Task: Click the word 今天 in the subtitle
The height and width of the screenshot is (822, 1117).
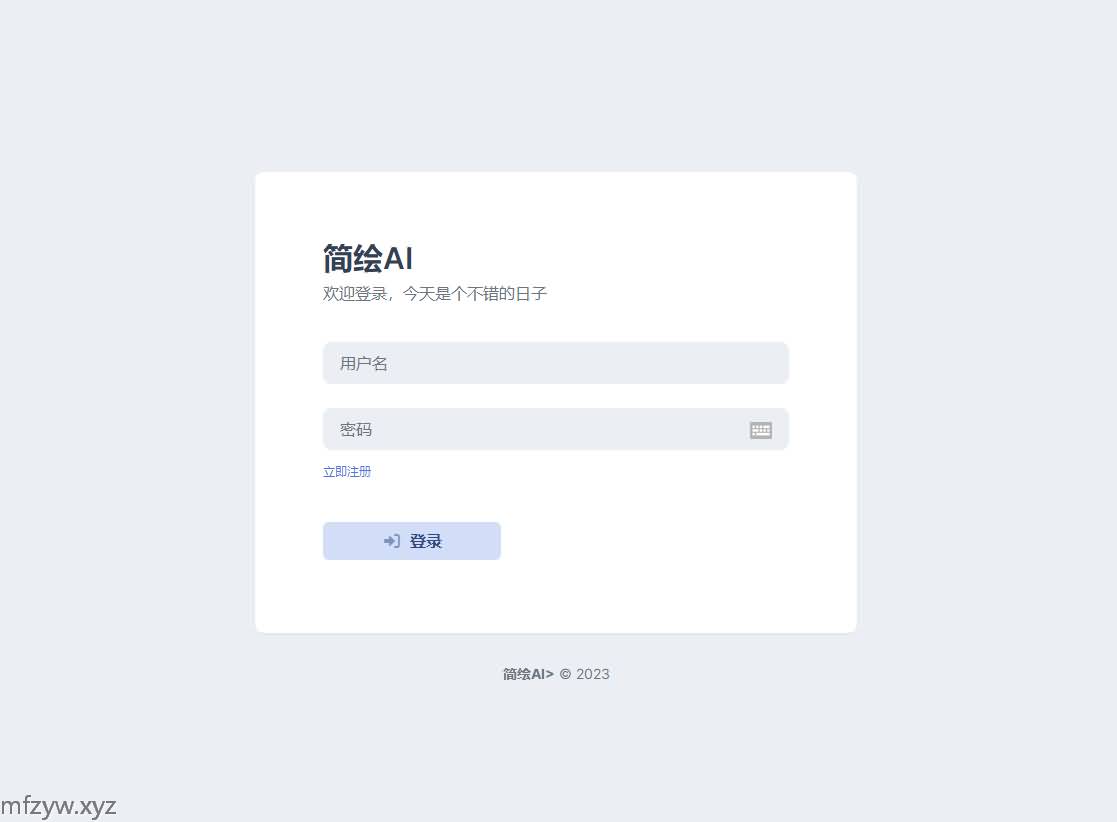Action: pyautogui.click(x=419, y=294)
